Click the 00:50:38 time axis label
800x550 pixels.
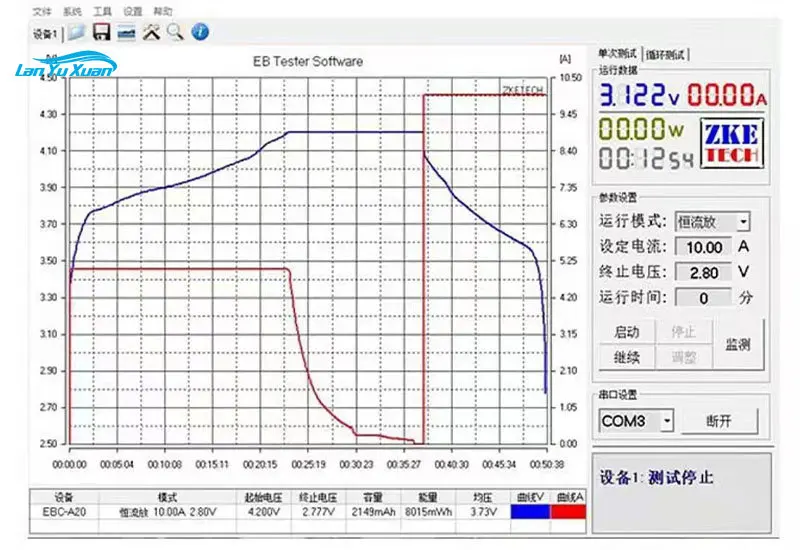[546, 464]
